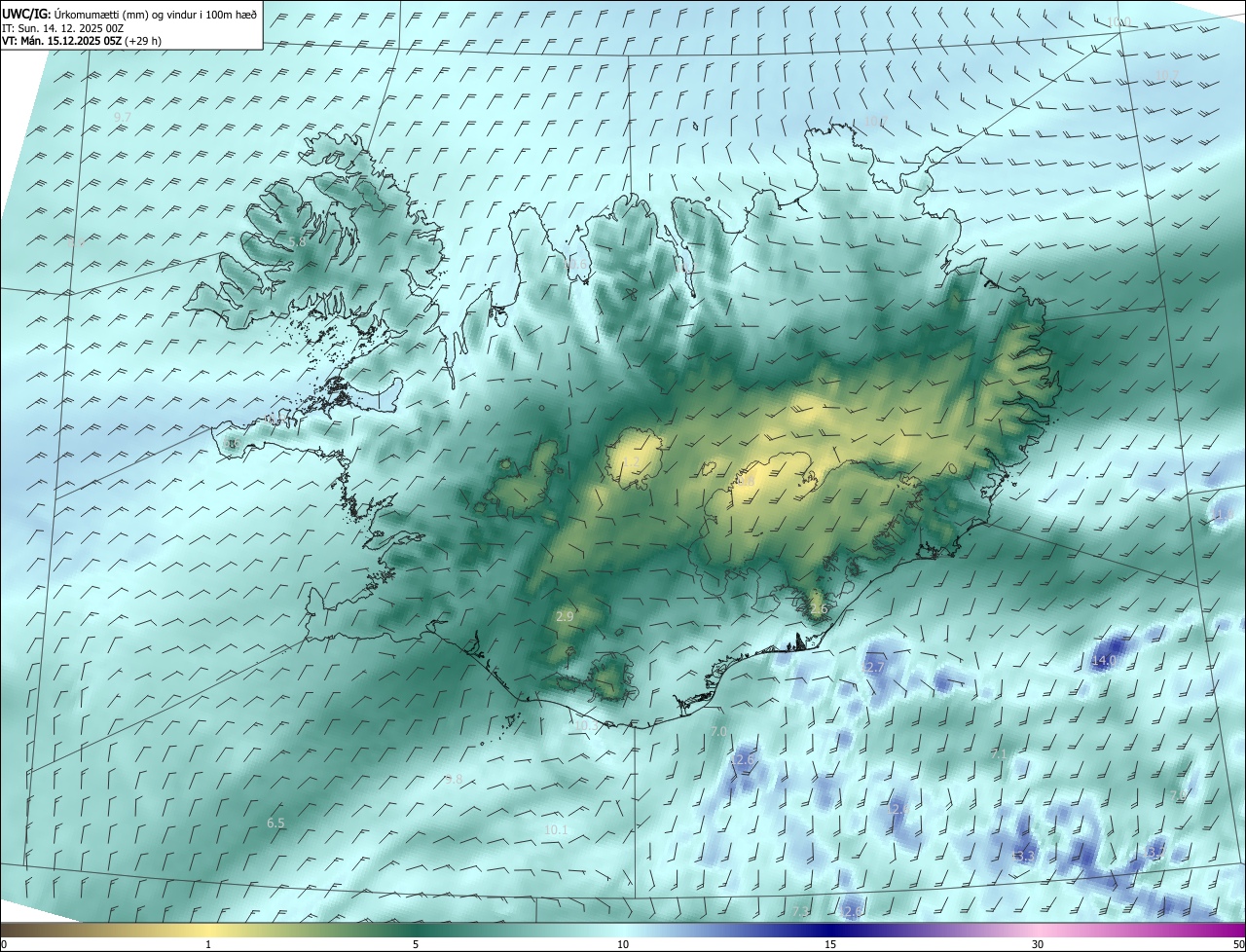The width and height of the screenshot is (1246, 952).
Task: Select the 0.8 value over the Vatnajökull glacier
Action: tap(745, 481)
